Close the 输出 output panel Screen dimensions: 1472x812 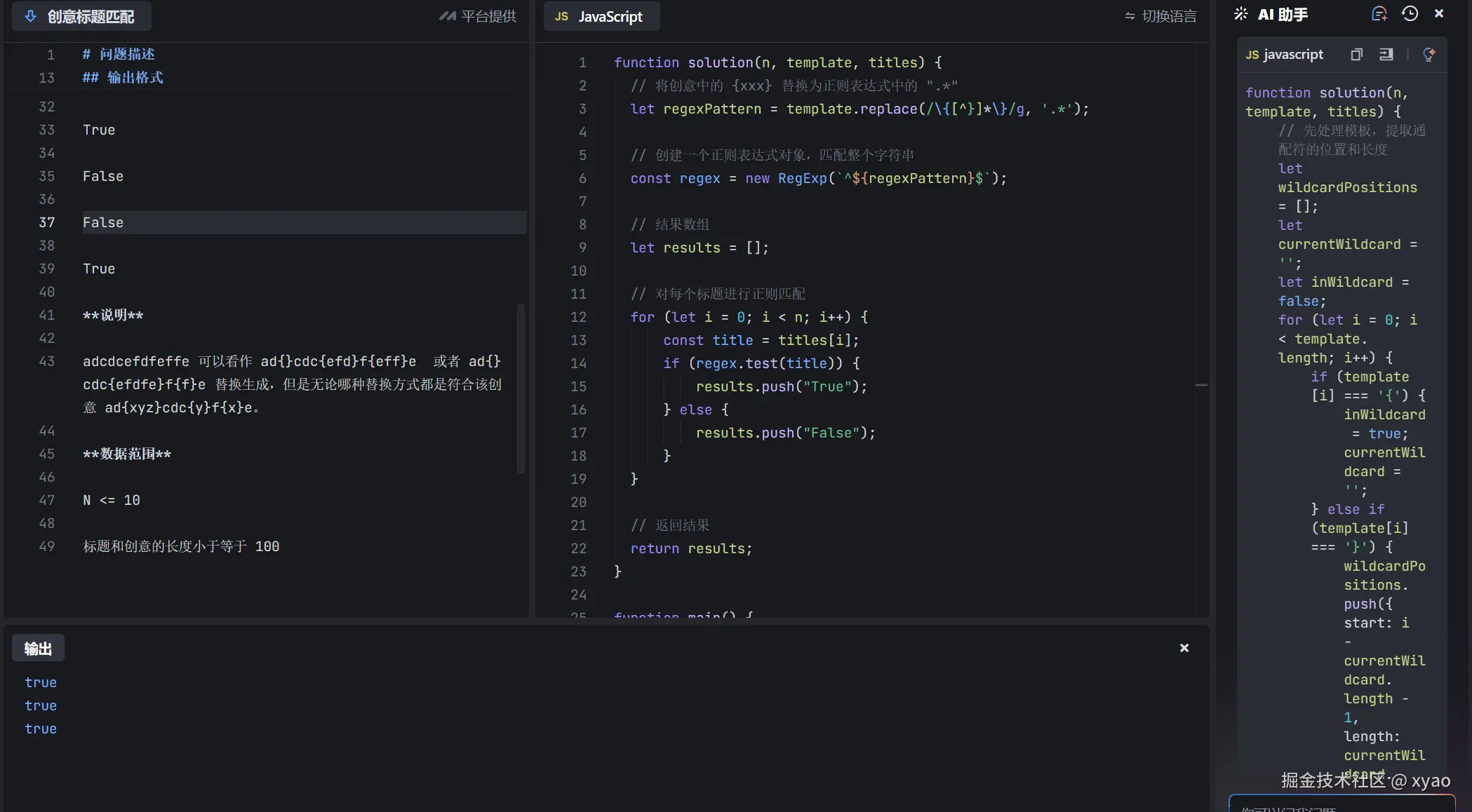(x=1184, y=648)
